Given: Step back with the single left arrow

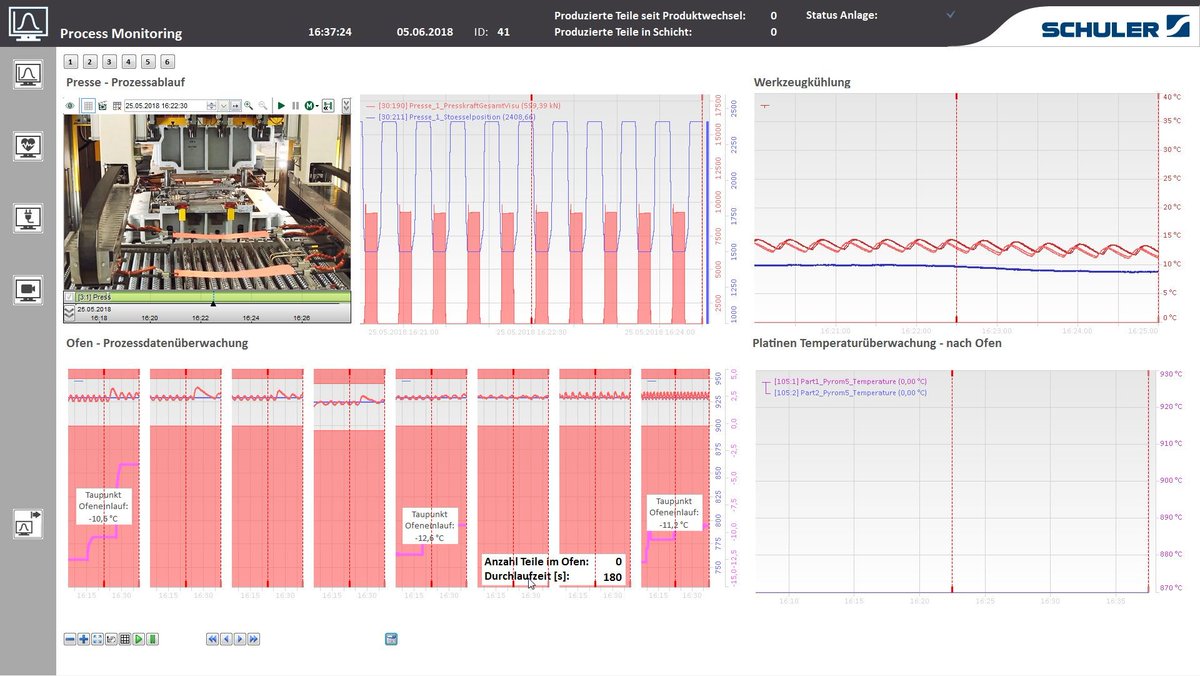Looking at the screenshot, I should [226, 639].
